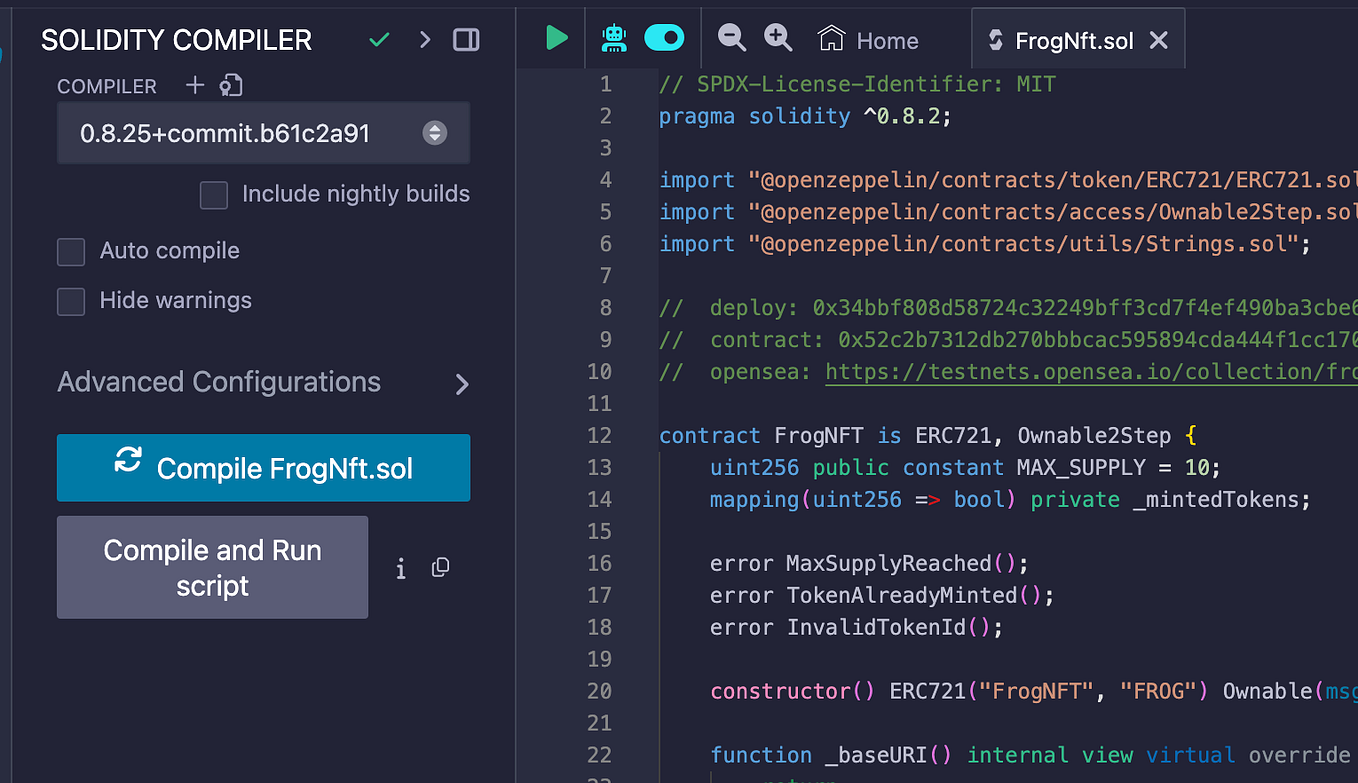Check the Hide warnings option

point(70,301)
